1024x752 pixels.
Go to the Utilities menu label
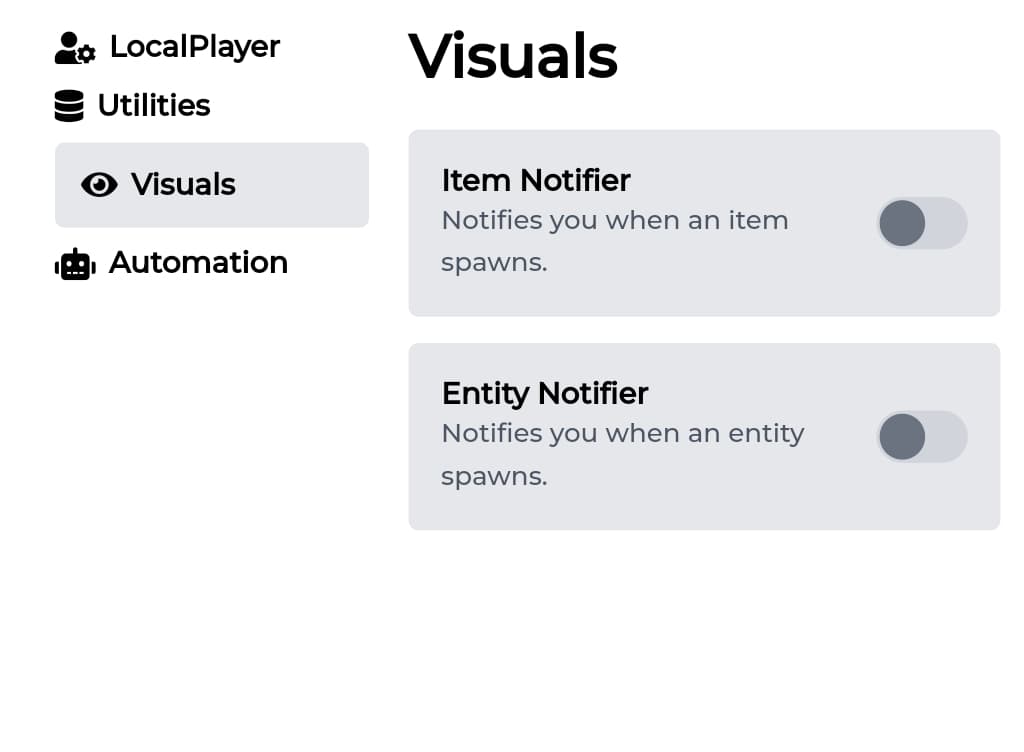pyautogui.click(x=154, y=106)
